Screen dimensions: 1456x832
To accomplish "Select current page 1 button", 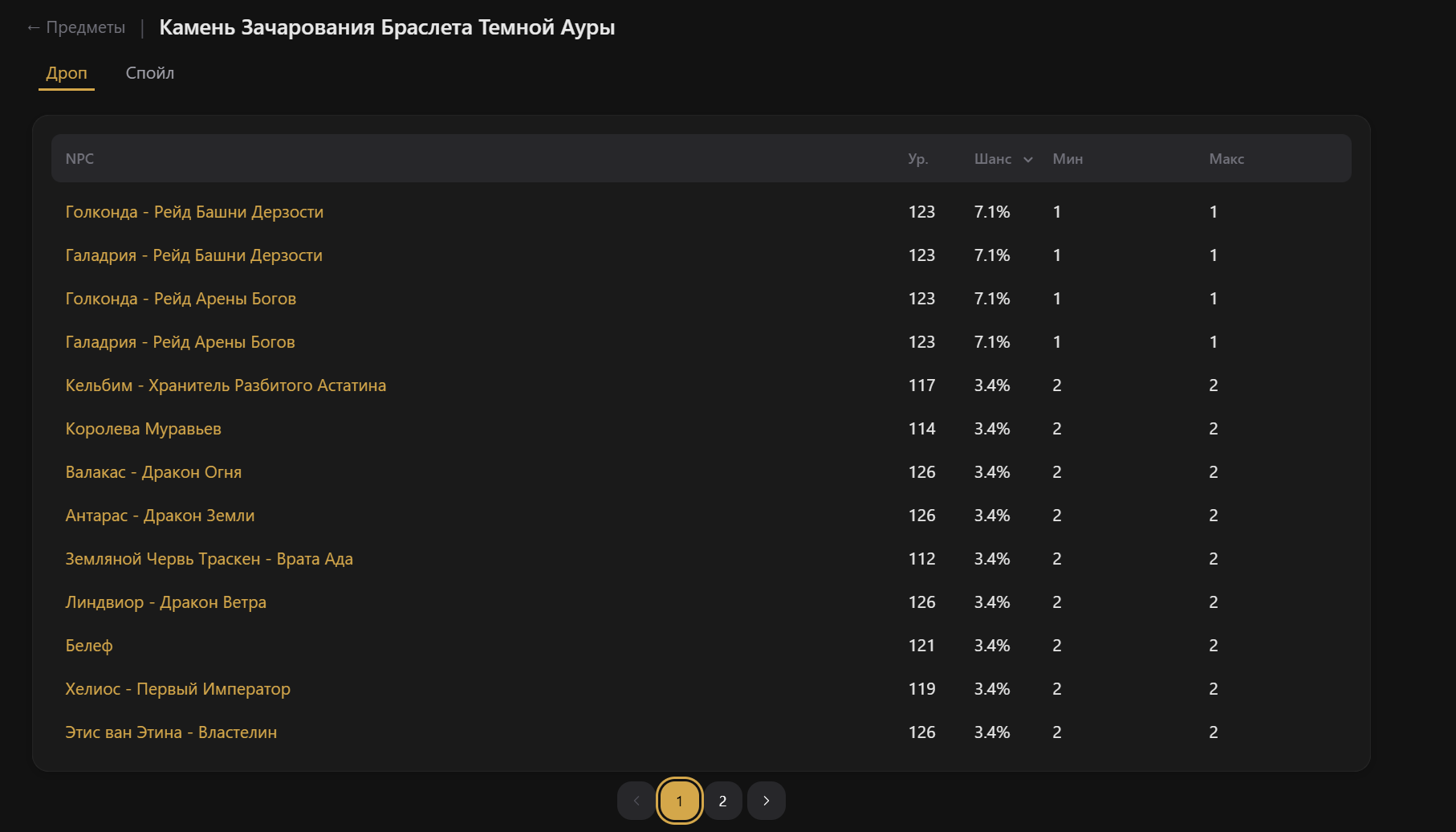I will tap(679, 801).
